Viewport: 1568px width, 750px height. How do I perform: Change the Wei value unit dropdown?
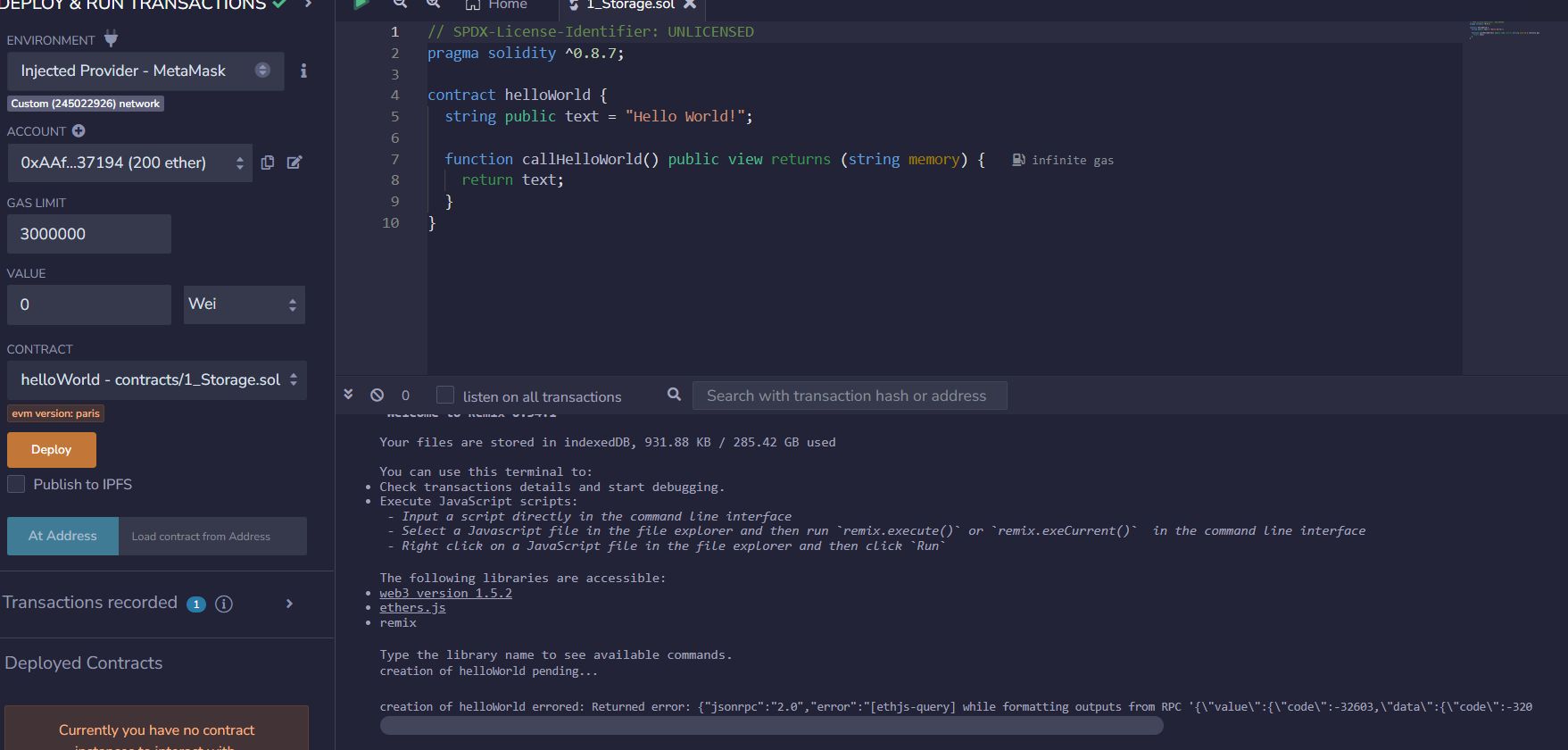(244, 304)
